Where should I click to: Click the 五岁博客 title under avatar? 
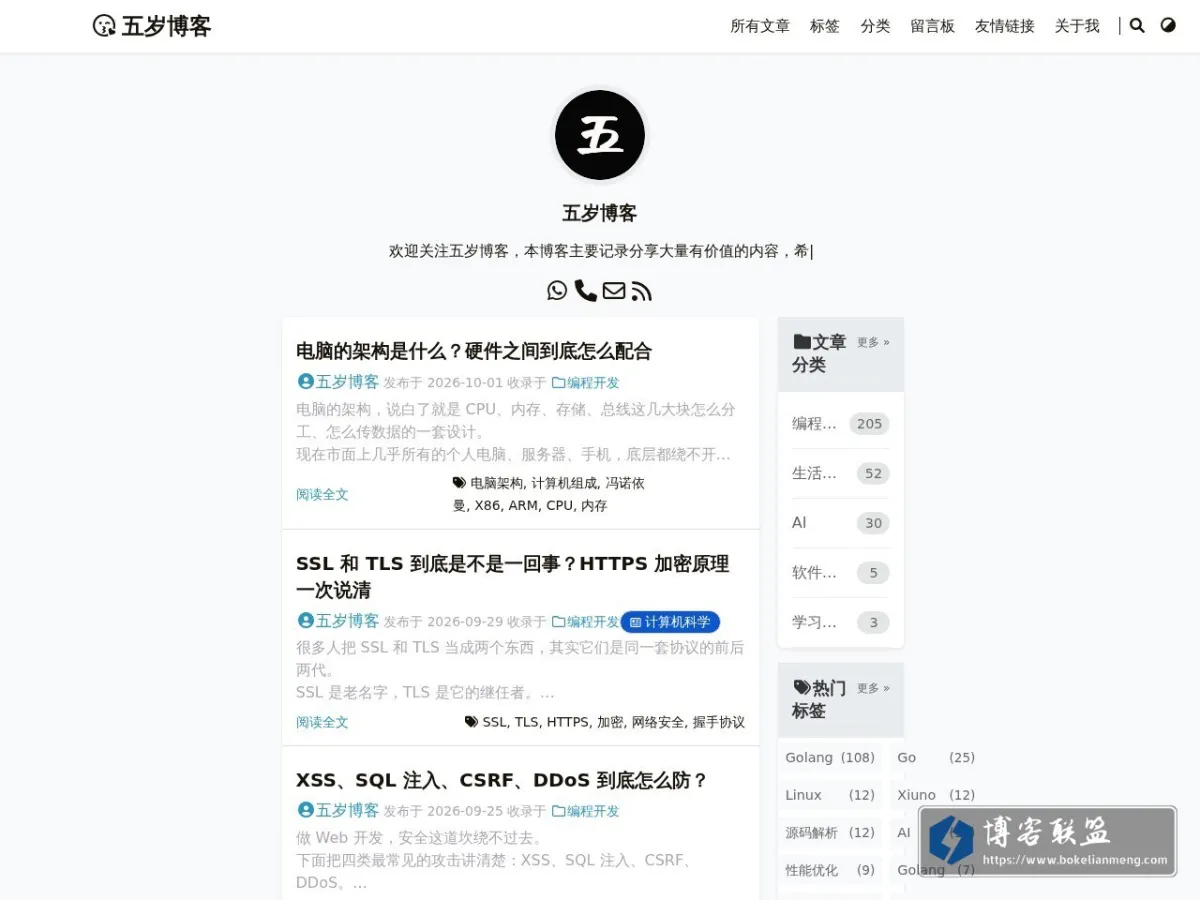click(x=600, y=213)
